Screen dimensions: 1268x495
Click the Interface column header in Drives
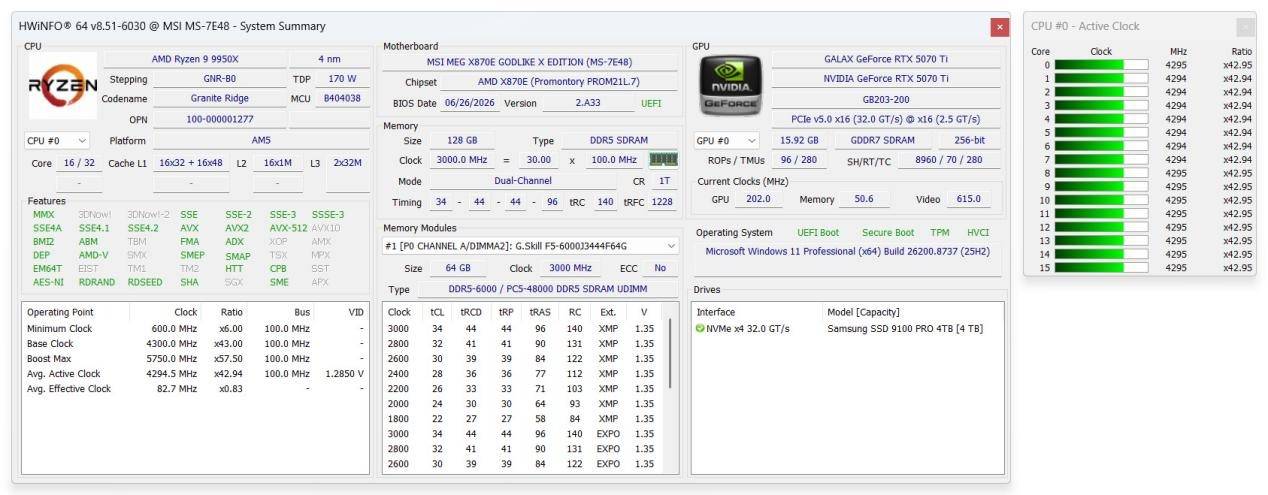[715, 312]
